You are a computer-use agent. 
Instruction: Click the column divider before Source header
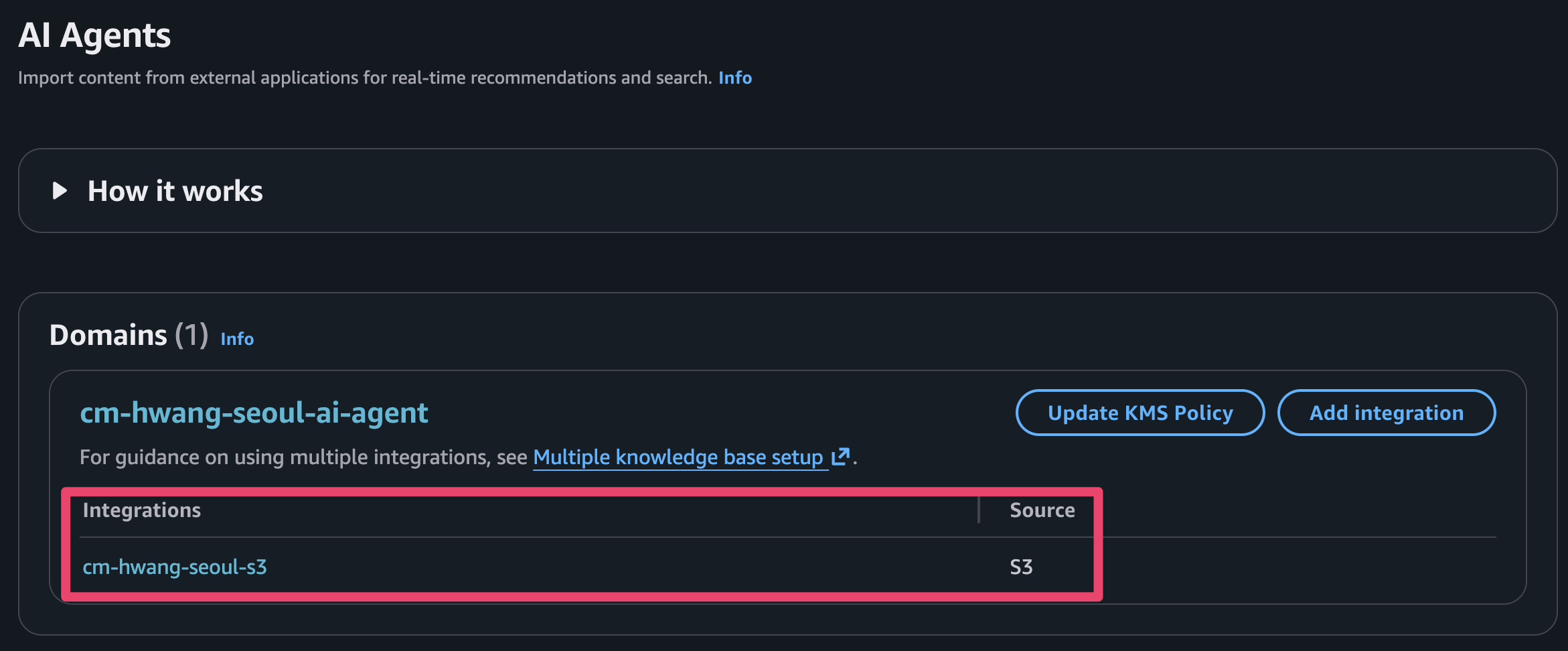(979, 510)
